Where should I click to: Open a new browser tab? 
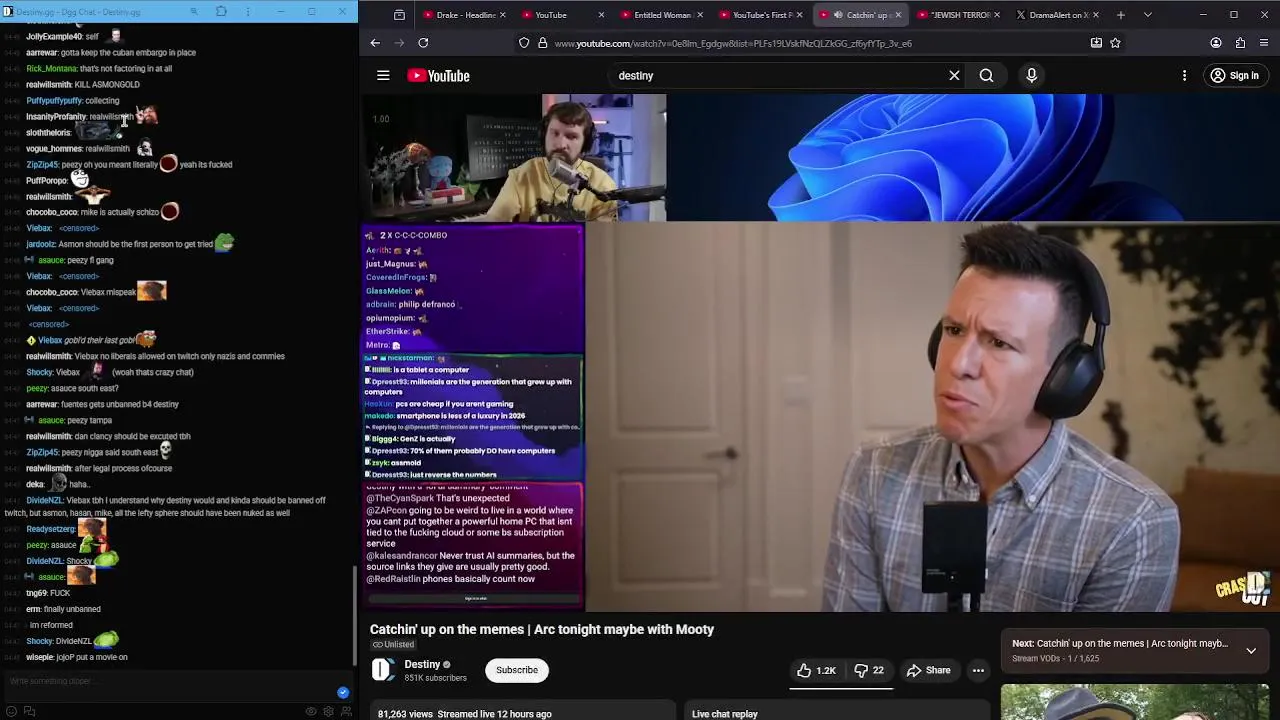1121,15
